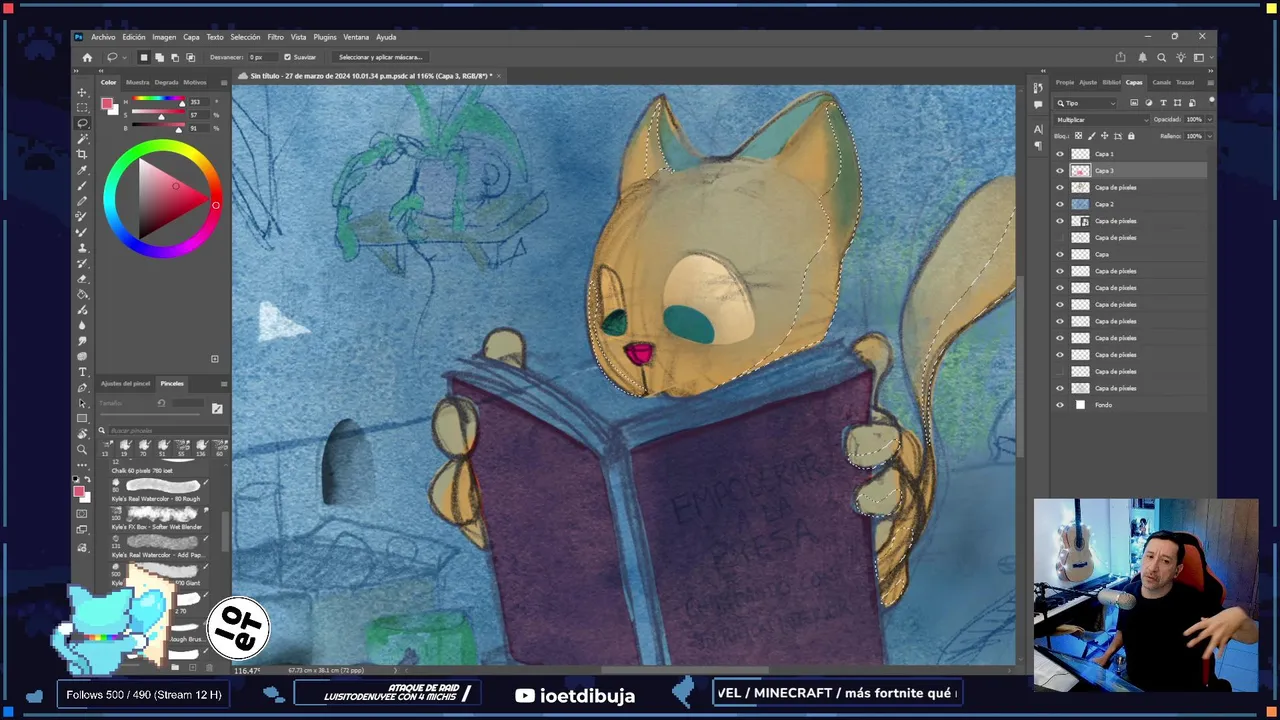Toggle the Suavizar checkbox

288,57
